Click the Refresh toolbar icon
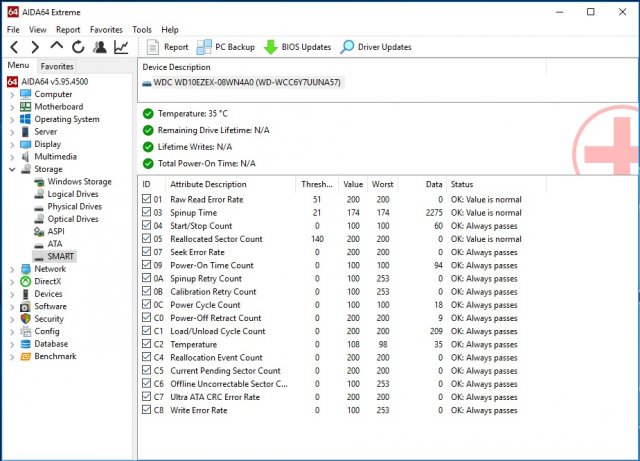Image resolution: width=640 pixels, height=461 pixels. tap(78, 47)
